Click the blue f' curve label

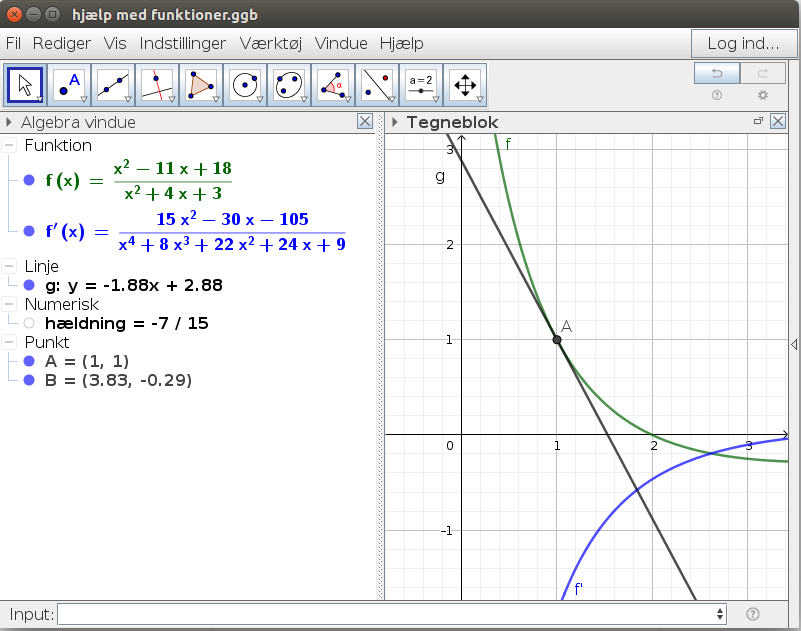pyautogui.click(x=578, y=589)
